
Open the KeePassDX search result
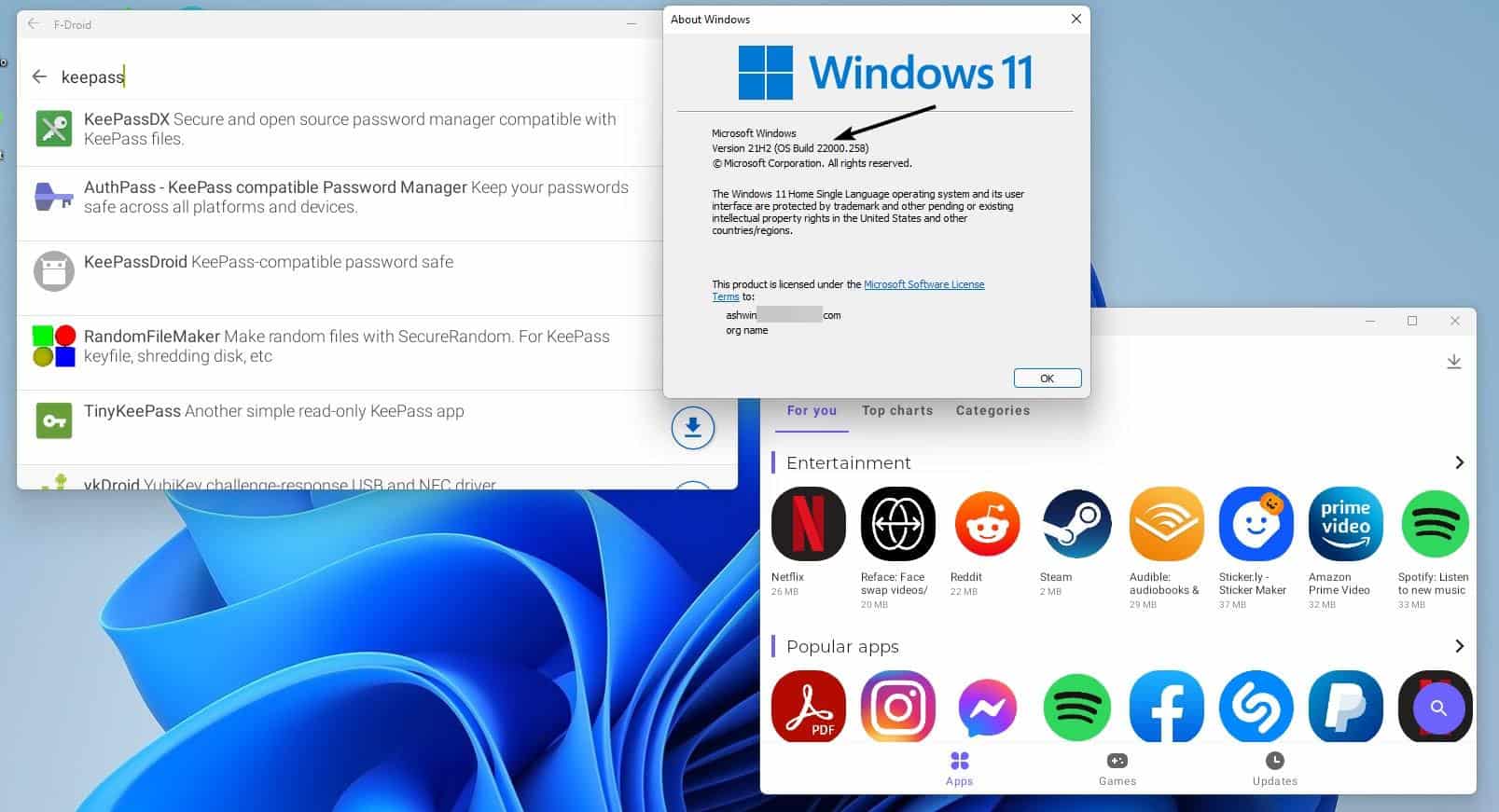coord(340,129)
